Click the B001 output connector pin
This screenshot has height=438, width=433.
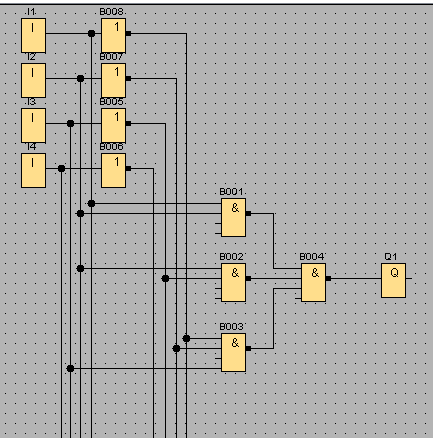coord(248,213)
